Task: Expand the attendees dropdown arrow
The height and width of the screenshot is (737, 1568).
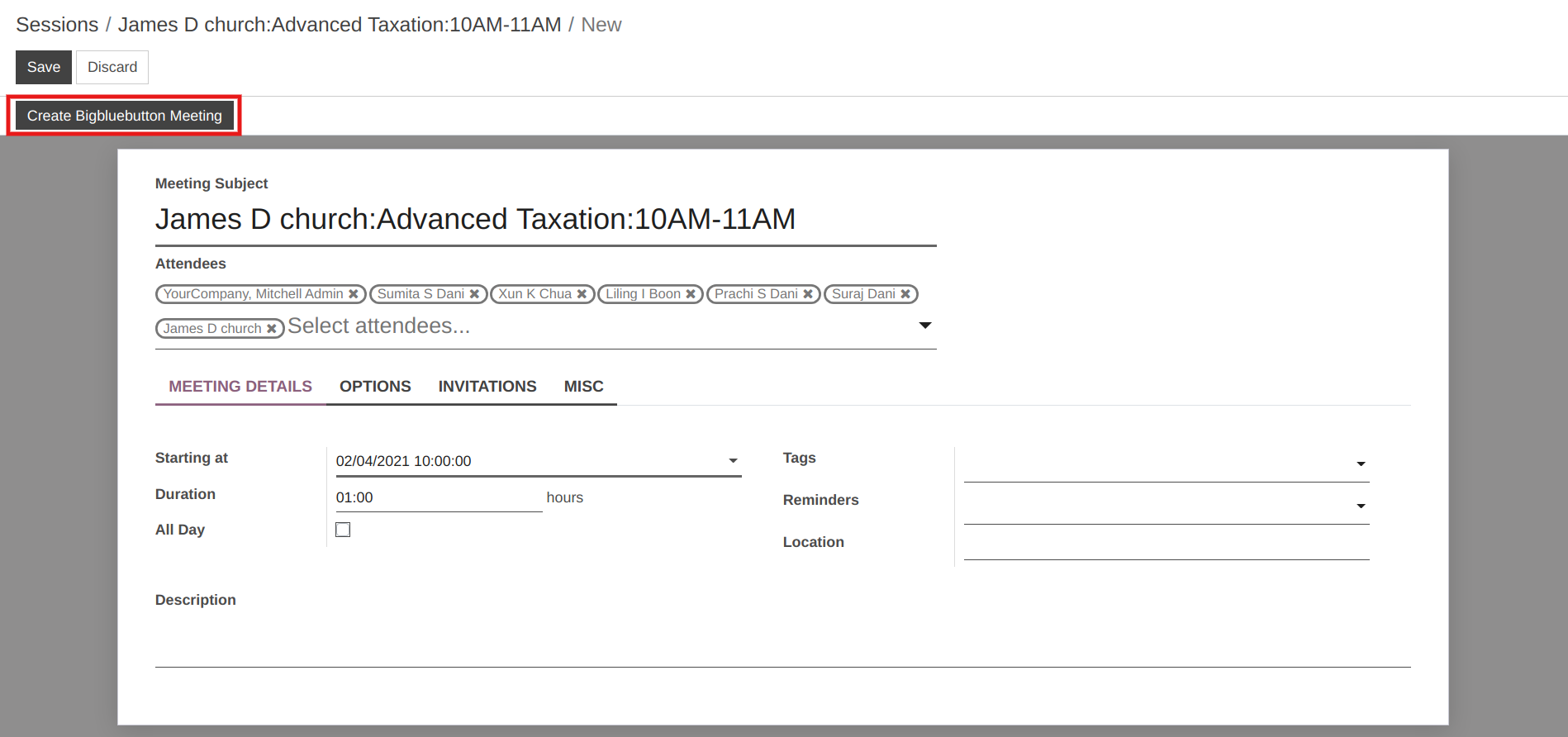Action: tap(925, 326)
